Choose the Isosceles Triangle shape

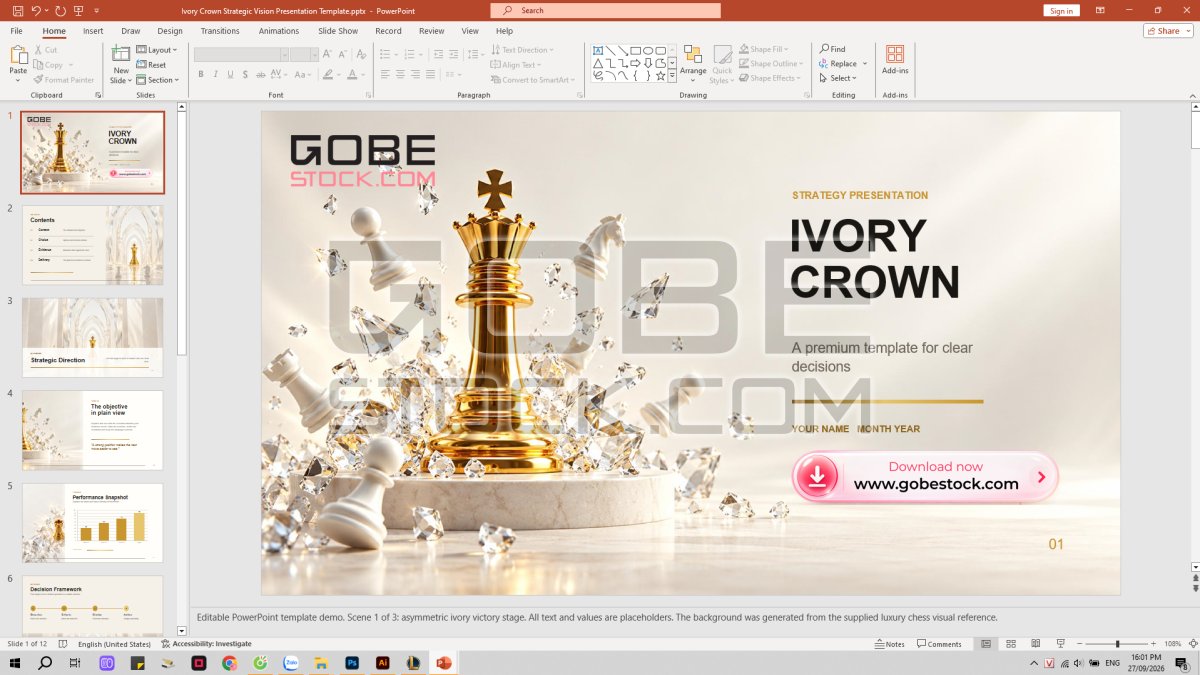coord(598,63)
